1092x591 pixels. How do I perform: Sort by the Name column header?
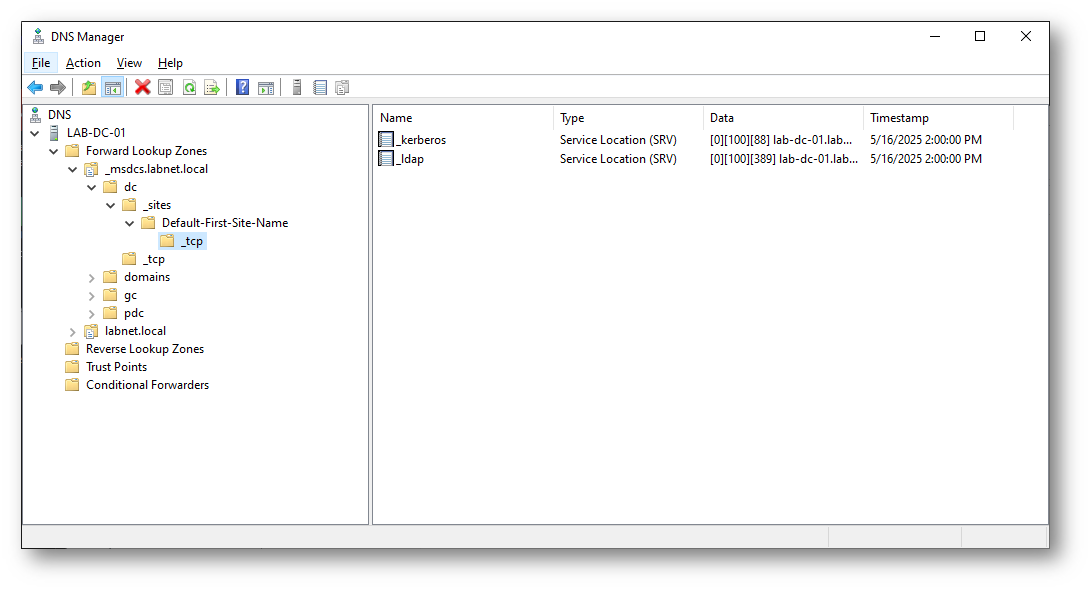[464, 118]
